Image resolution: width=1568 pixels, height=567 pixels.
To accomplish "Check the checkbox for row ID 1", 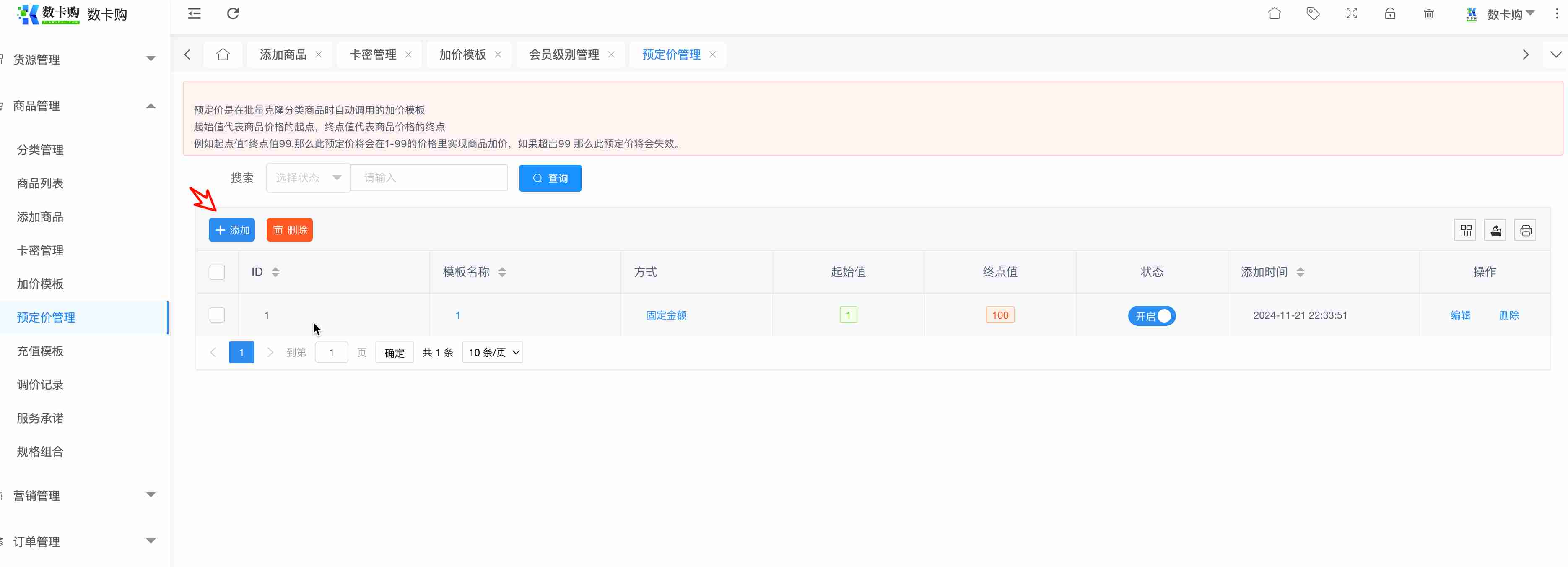I will [x=217, y=315].
